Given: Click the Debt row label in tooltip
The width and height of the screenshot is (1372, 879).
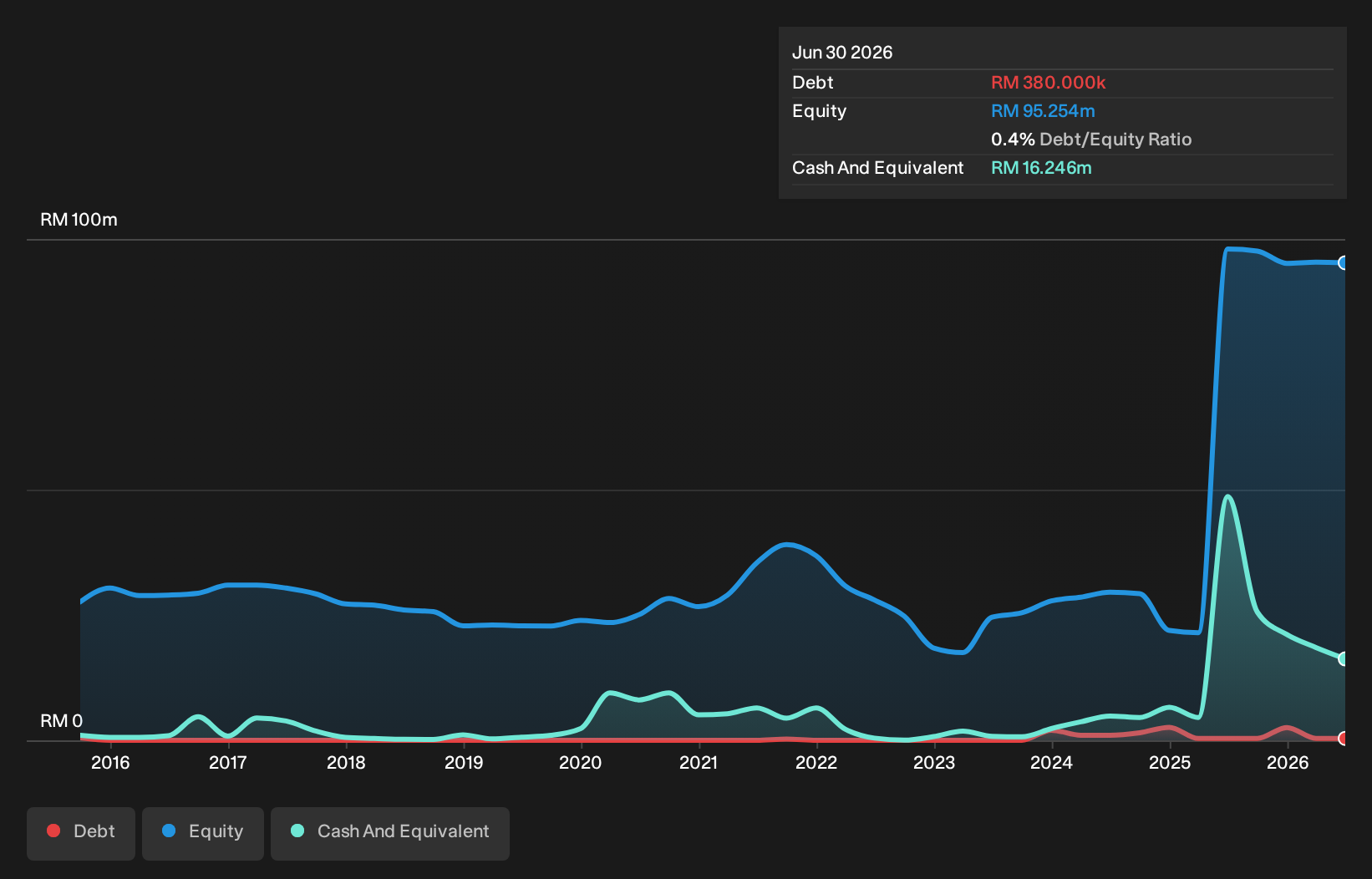Looking at the screenshot, I should click(813, 83).
